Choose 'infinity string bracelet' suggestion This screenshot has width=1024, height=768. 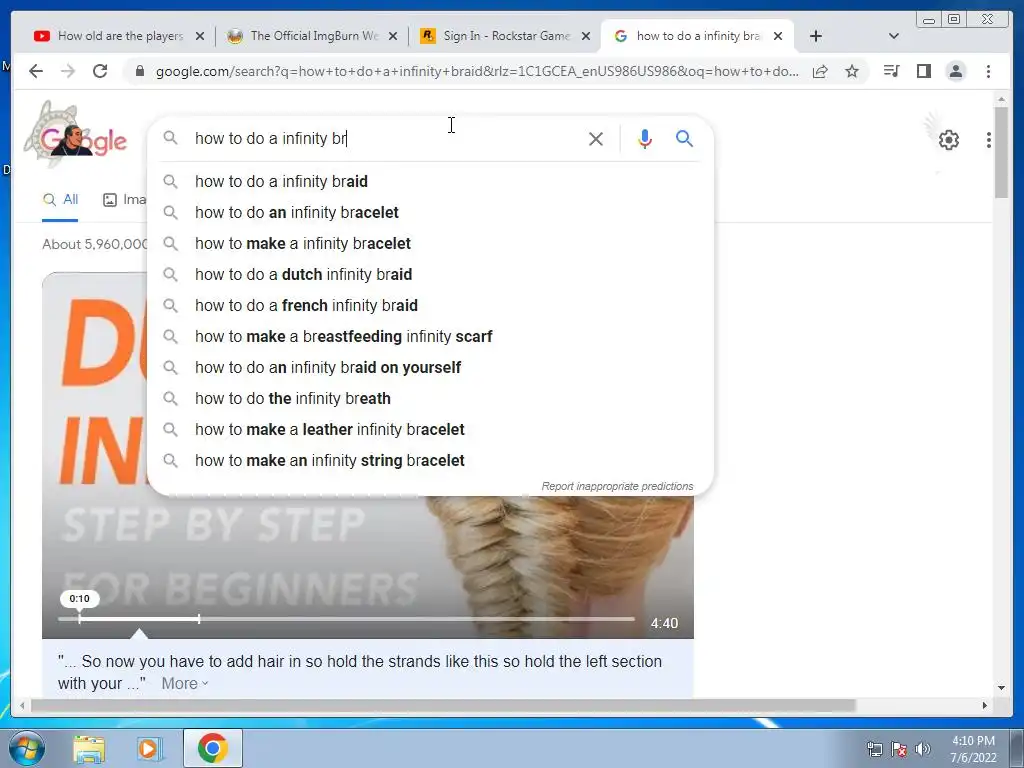[x=430, y=460]
